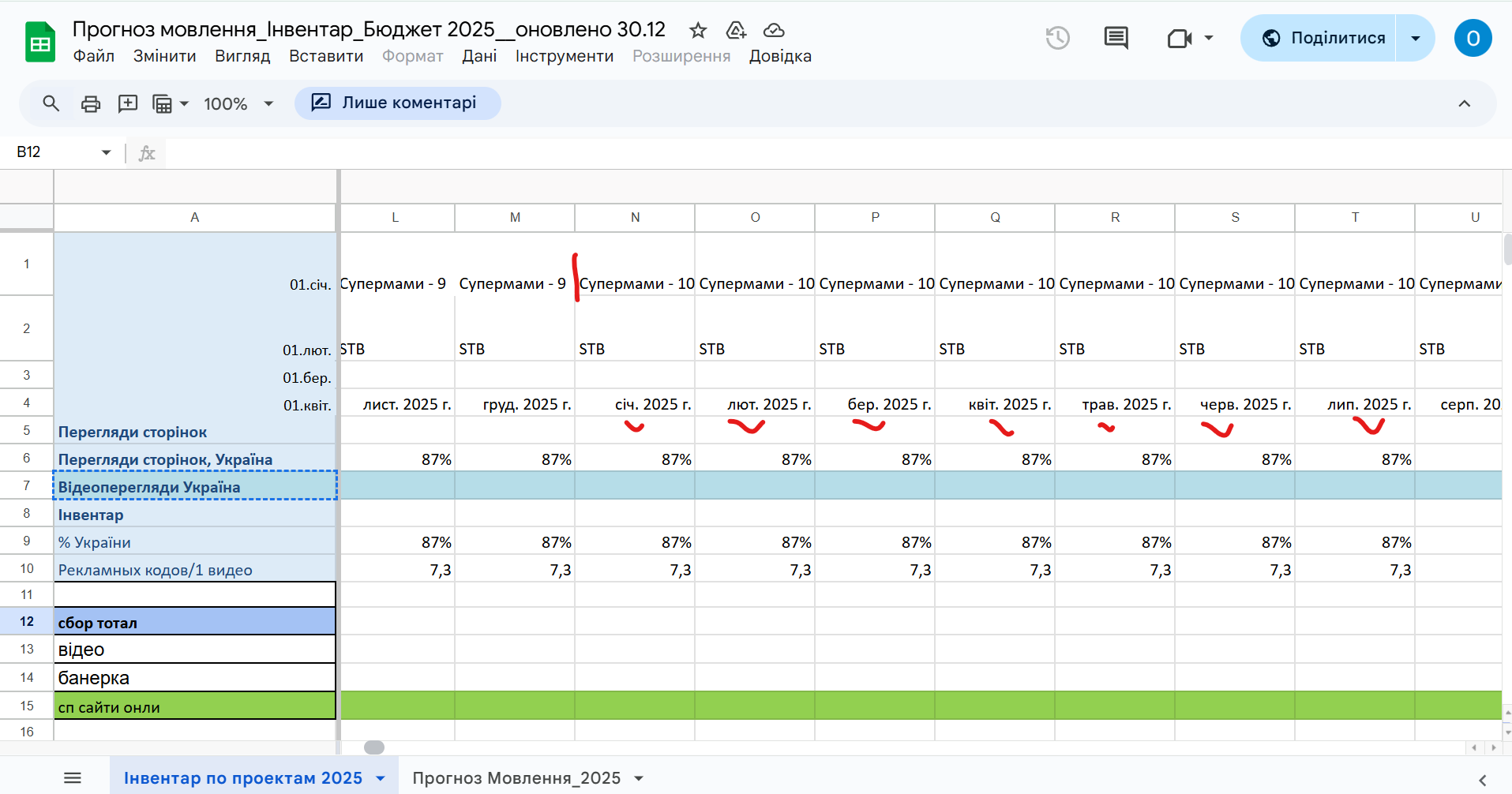
Task: Star this spreadsheet document
Action: pos(698,31)
